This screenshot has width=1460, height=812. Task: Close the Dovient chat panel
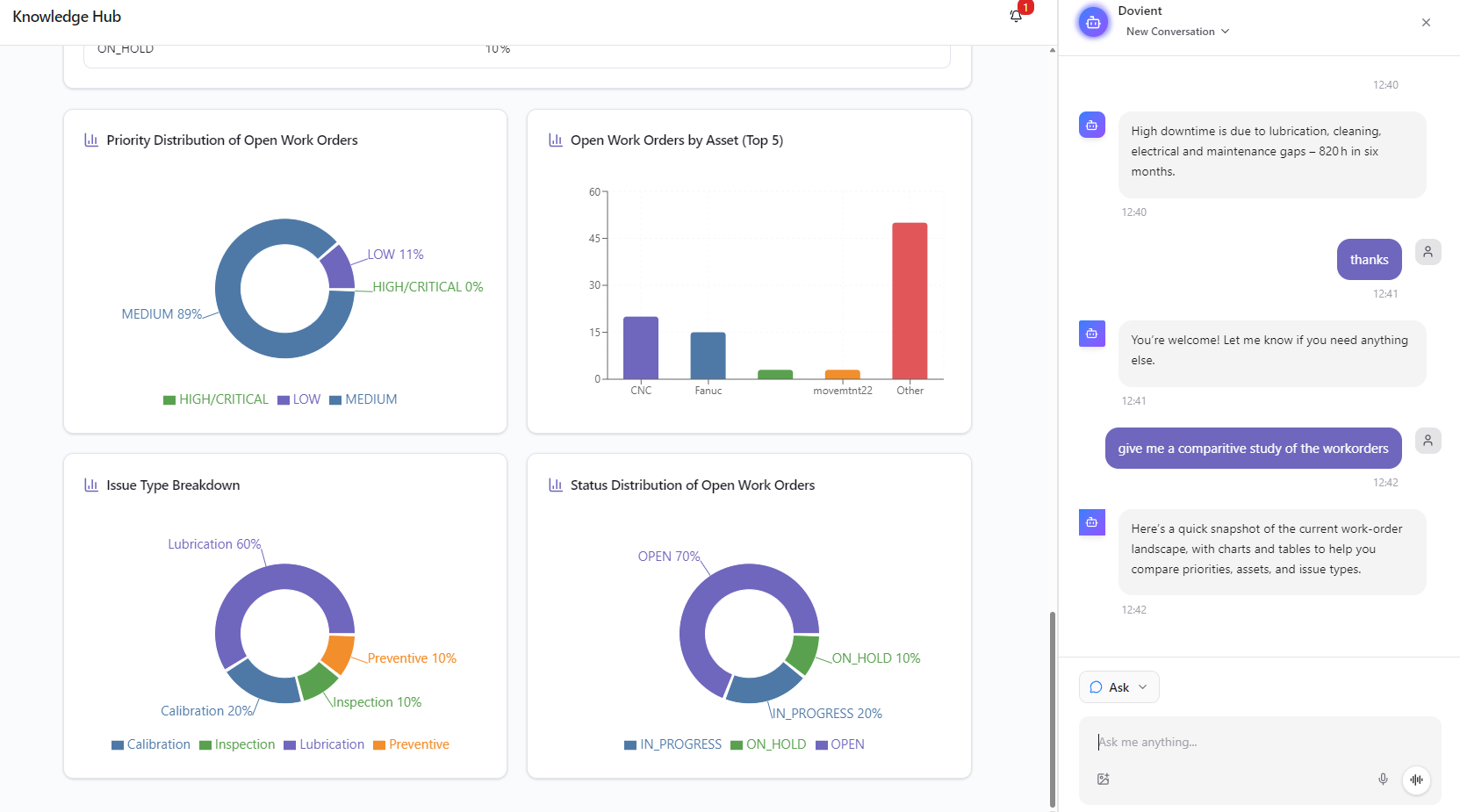[1426, 22]
